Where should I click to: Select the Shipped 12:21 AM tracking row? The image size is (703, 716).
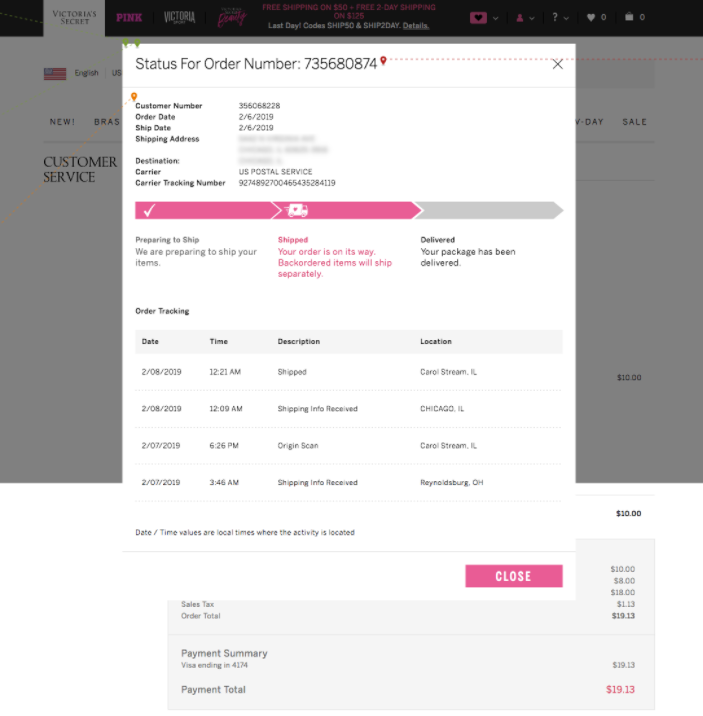pyautogui.click(x=349, y=372)
